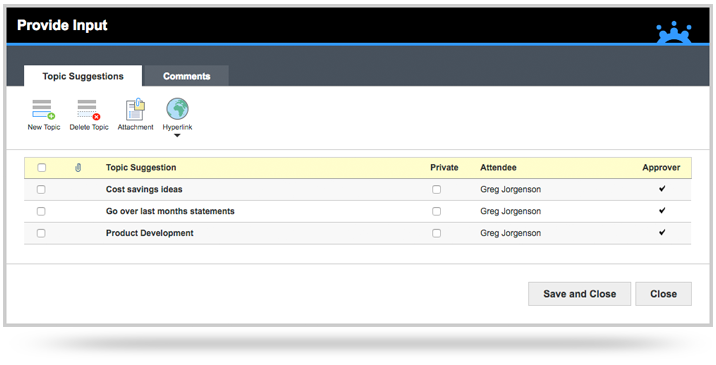Click the Approver column header
Image resolution: width=716 pixels, height=365 pixels.
click(x=661, y=168)
